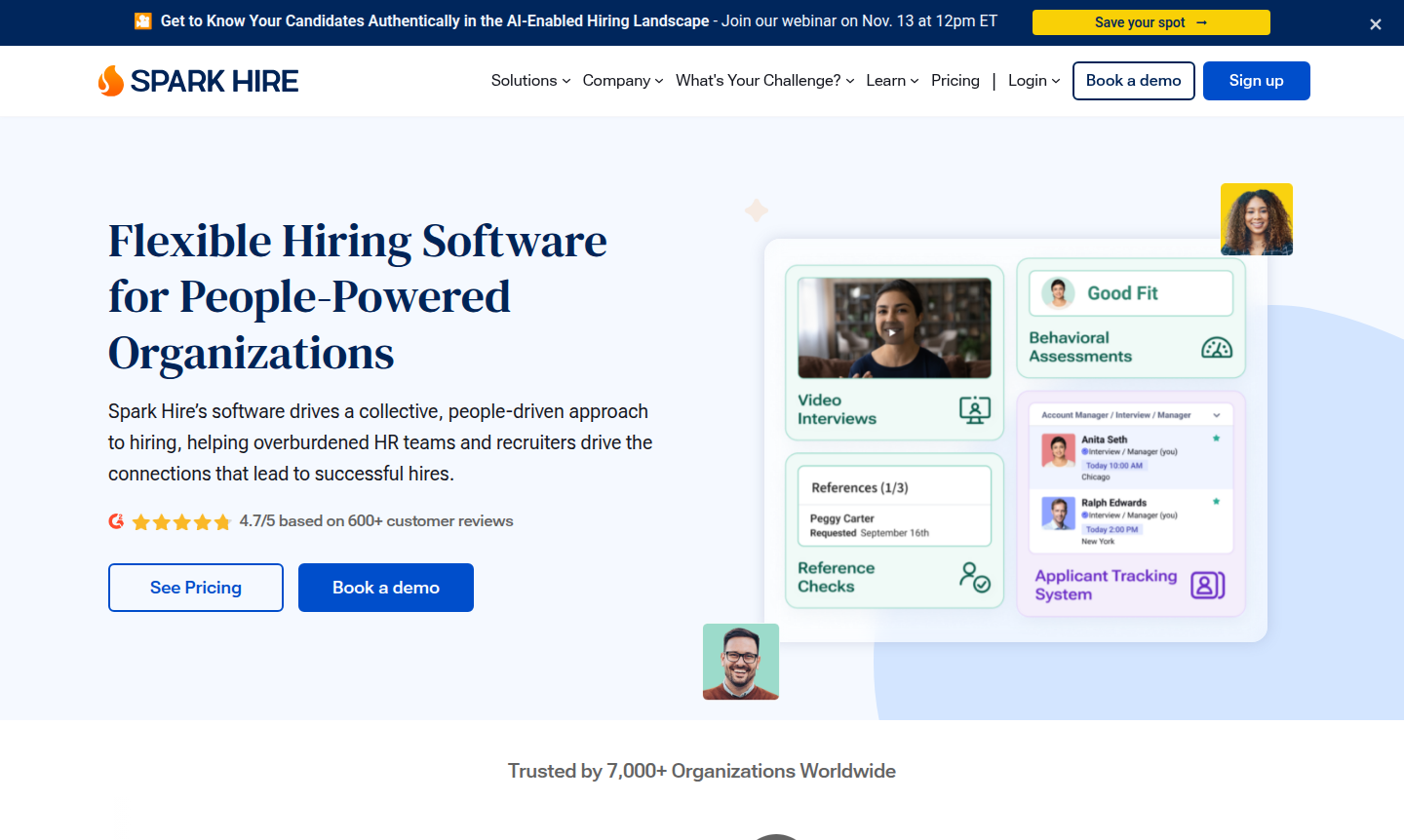Click the smiling man with glasses photo
Screen dimensions: 1404x840
pyautogui.click(x=741, y=662)
